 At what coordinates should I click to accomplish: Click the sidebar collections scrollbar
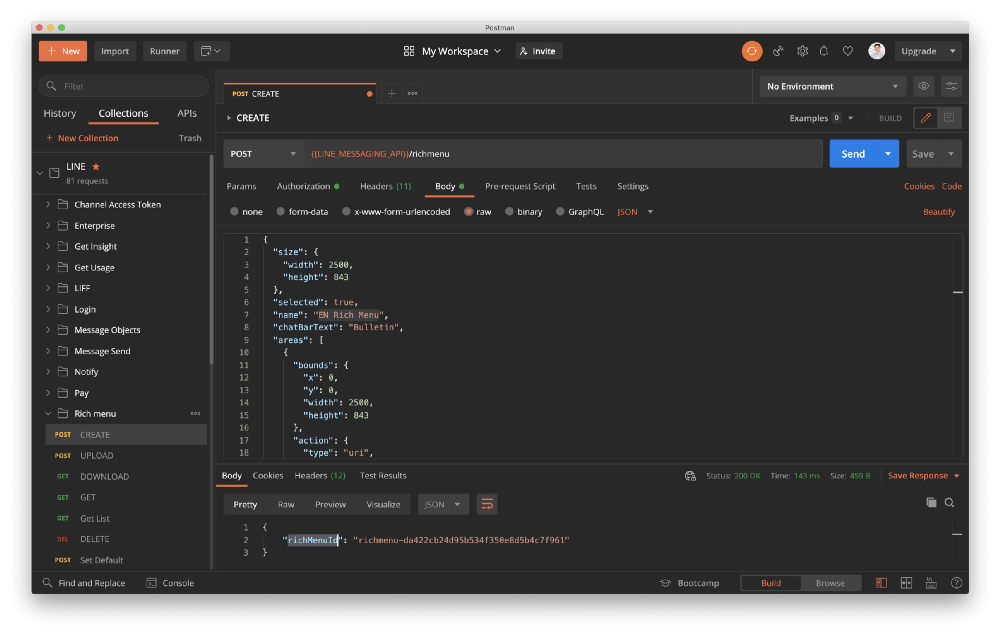pos(211,261)
